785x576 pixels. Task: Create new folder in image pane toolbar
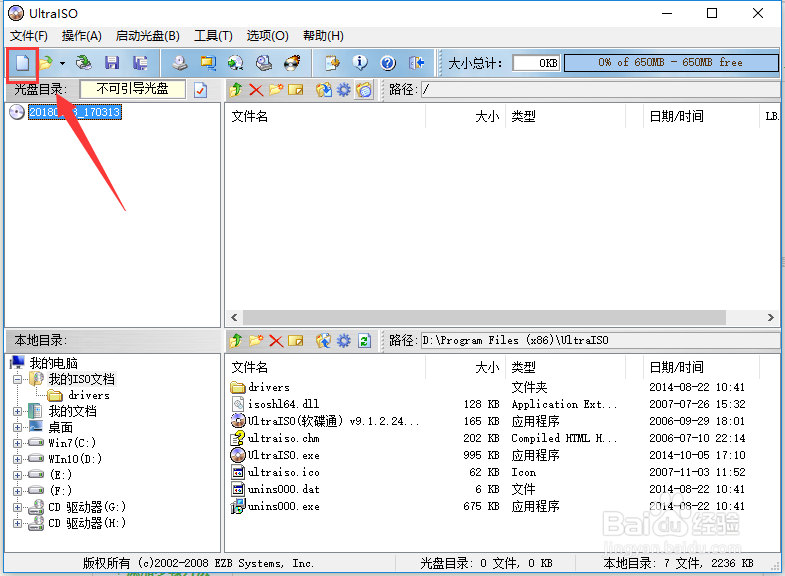tap(276, 90)
